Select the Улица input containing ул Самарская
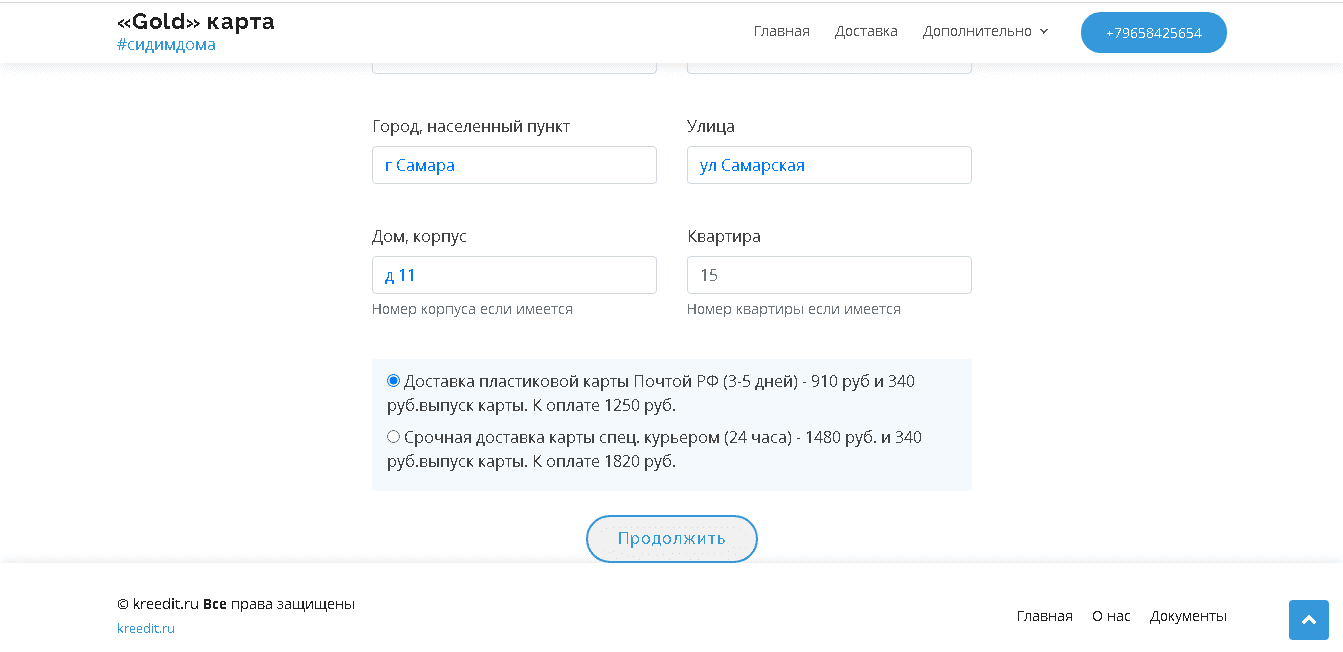 (828, 164)
